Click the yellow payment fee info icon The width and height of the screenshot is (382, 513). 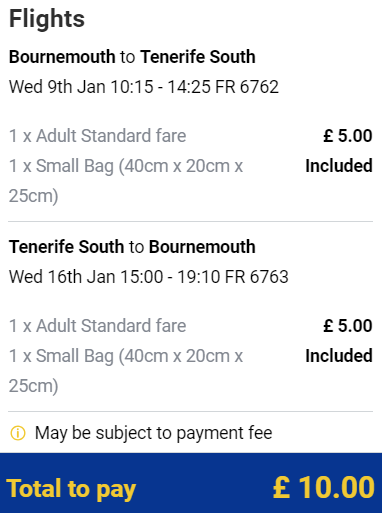pyautogui.click(x=18, y=433)
